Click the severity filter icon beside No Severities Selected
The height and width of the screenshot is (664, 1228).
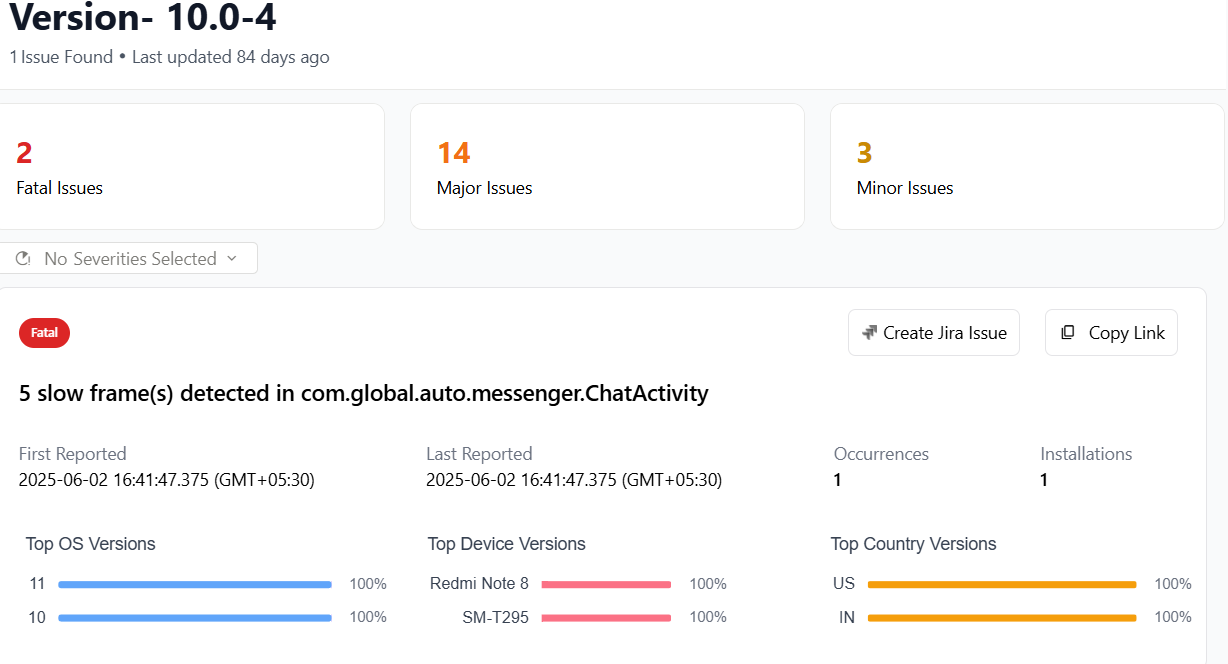click(x=23, y=258)
